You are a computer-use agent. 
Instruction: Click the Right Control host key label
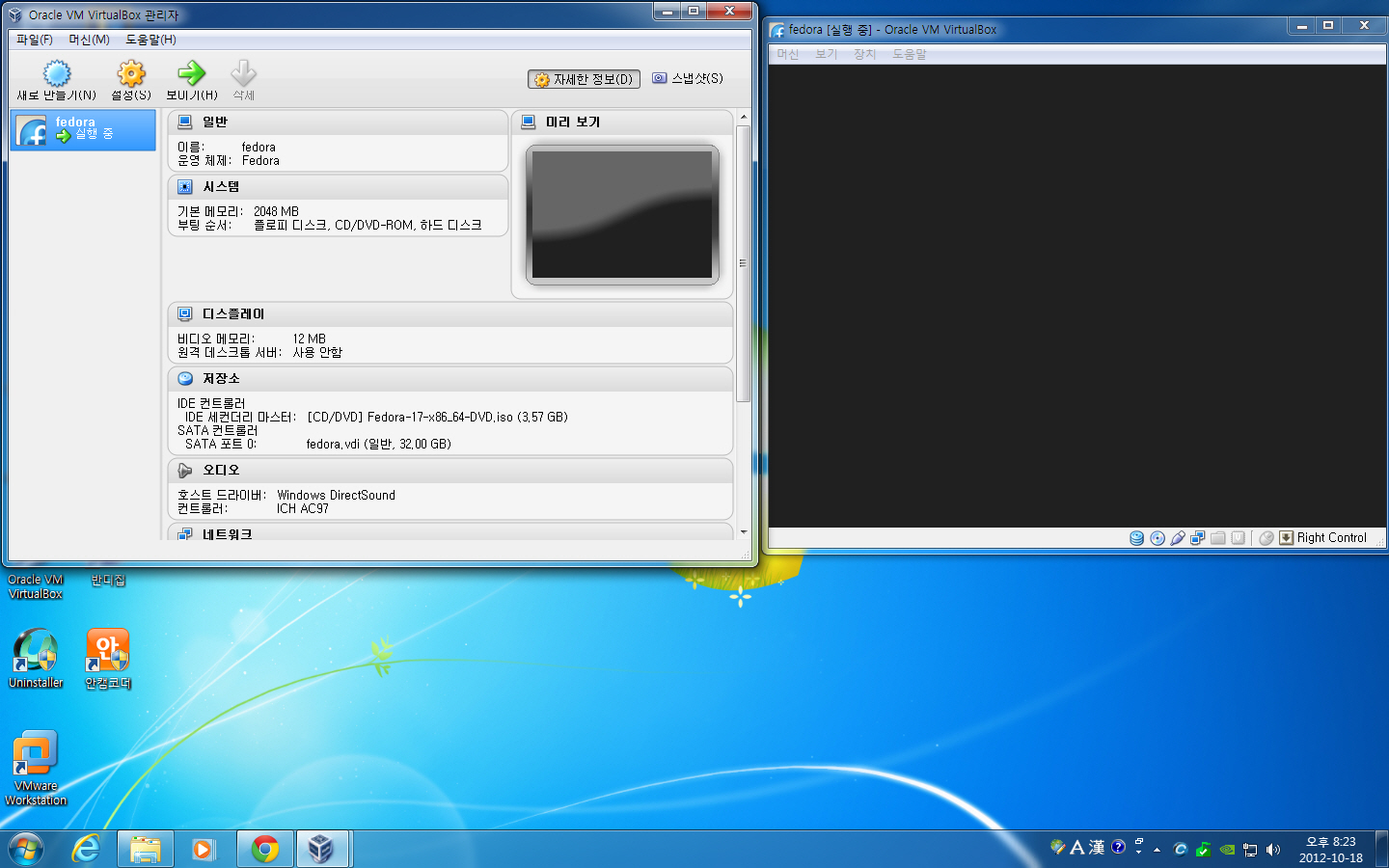click(1331, 538)
